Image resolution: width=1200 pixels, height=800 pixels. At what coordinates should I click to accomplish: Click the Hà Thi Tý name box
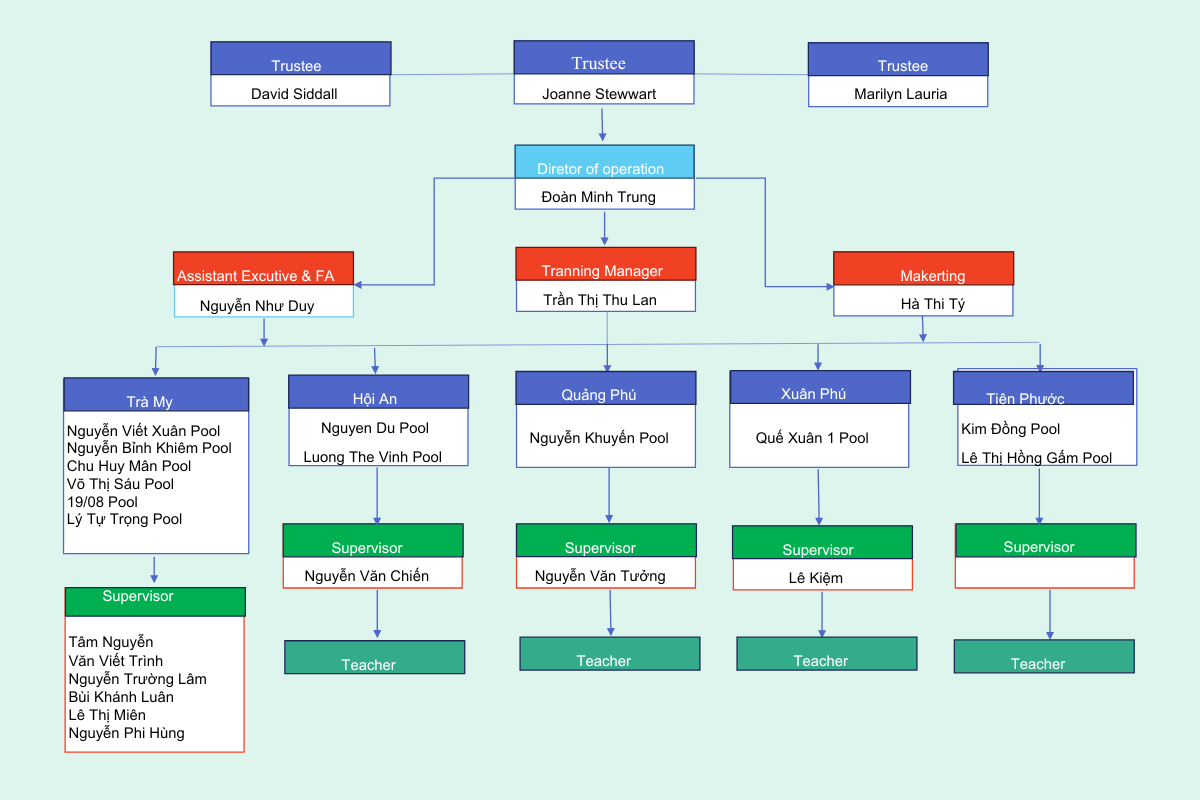click(923, 302)
